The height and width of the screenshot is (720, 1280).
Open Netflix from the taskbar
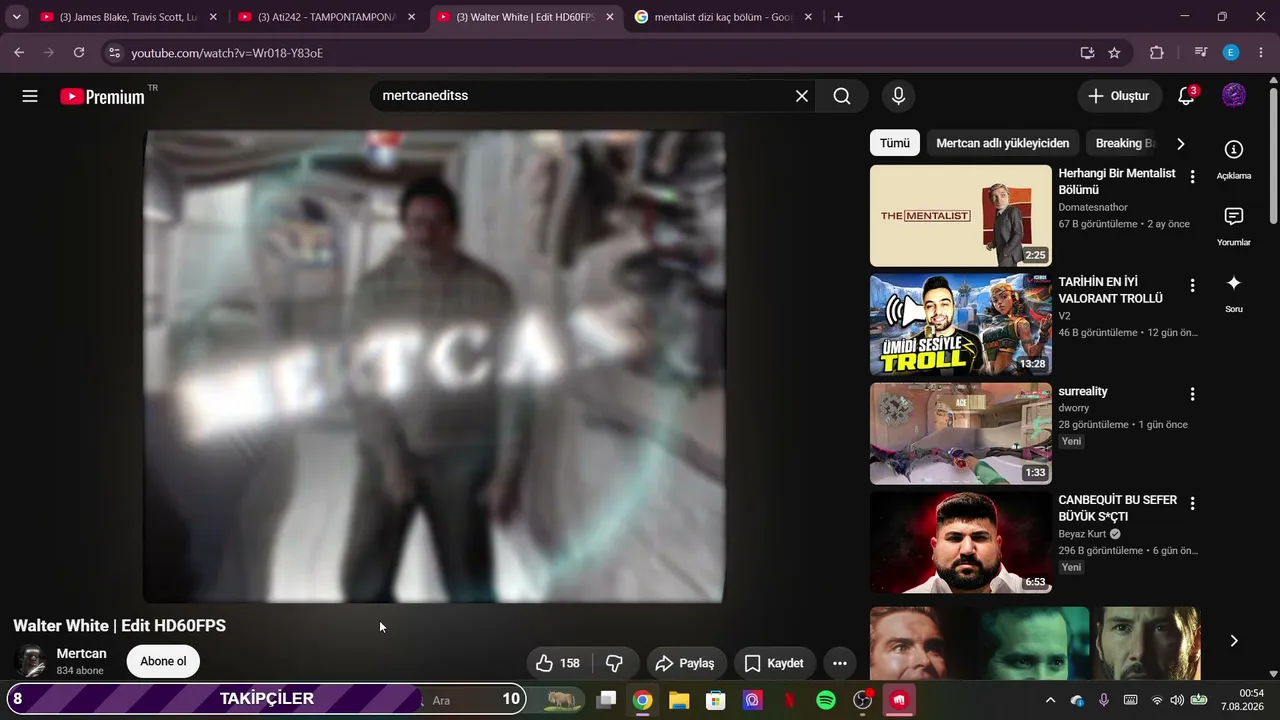(789, 700)
